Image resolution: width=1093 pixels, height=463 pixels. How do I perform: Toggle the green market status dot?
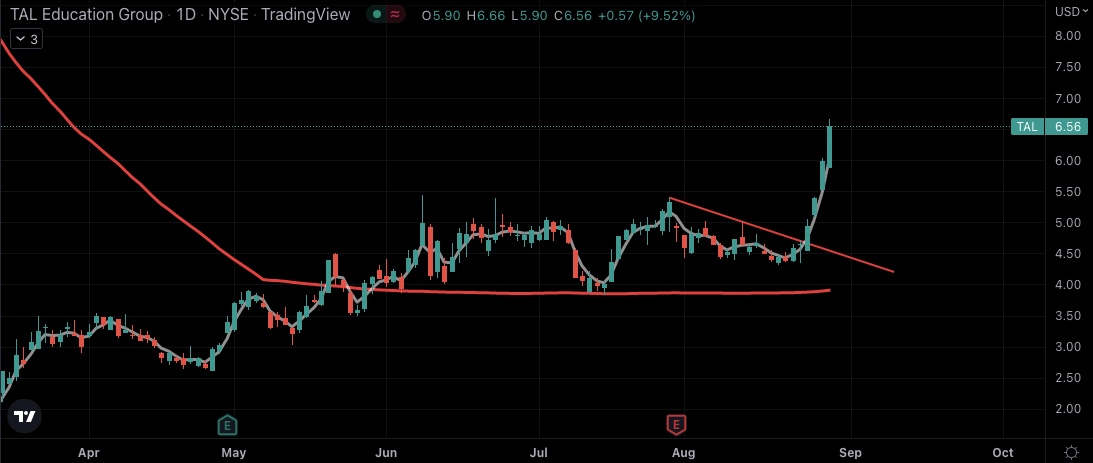(x=377, y=15)
